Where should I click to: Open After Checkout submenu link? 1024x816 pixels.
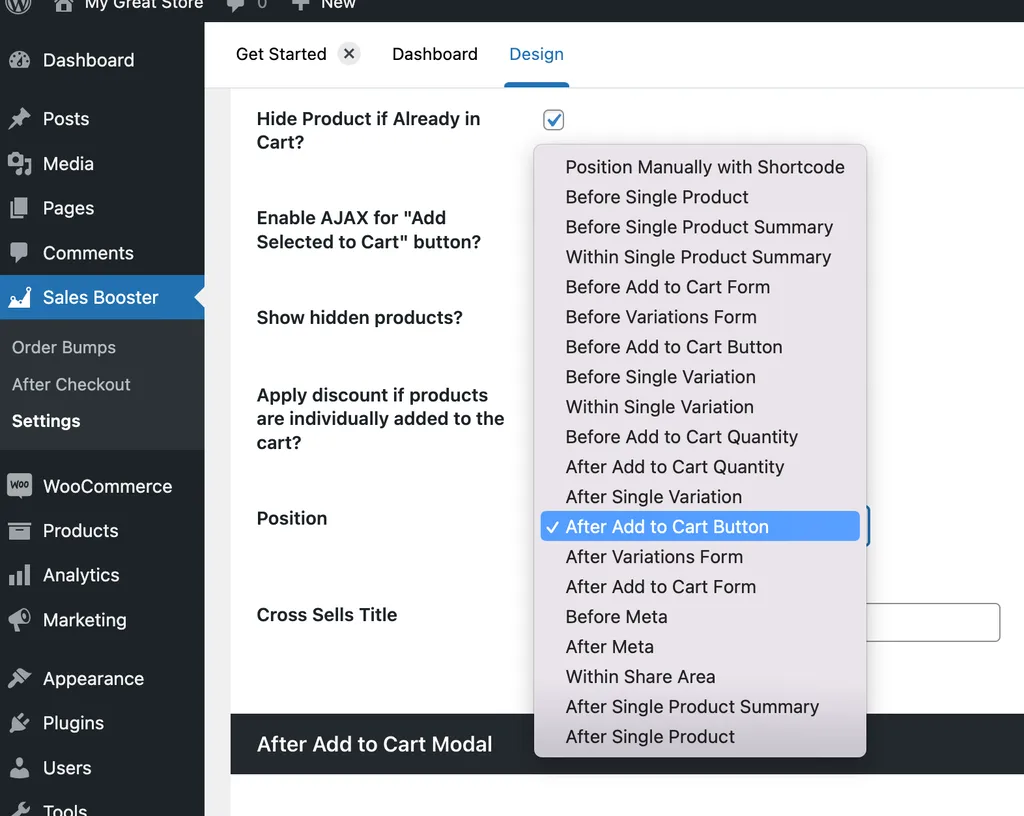coord(71,384)
